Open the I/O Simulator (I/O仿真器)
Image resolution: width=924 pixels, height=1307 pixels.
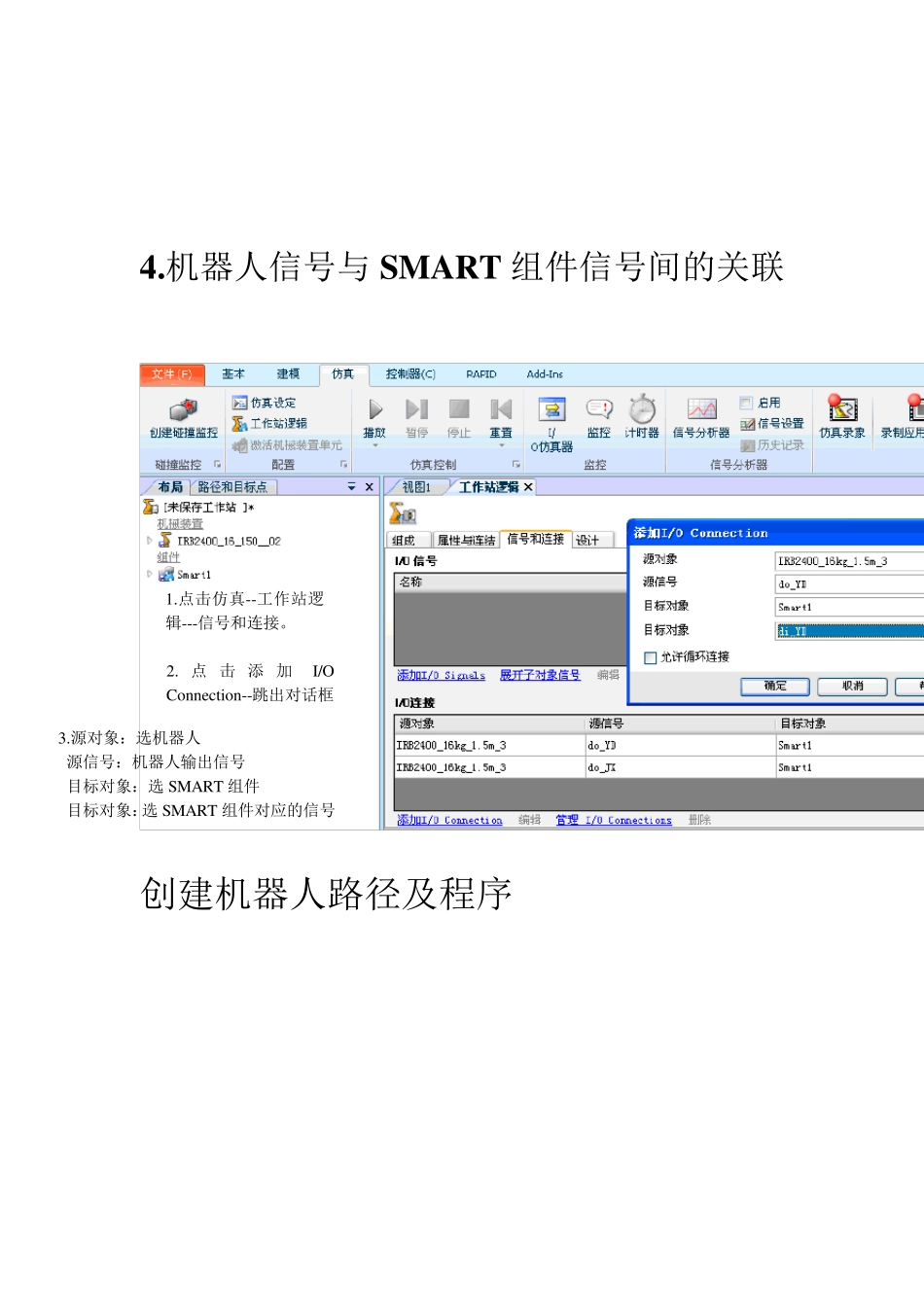pyautogui.click(x=551, y=425)
